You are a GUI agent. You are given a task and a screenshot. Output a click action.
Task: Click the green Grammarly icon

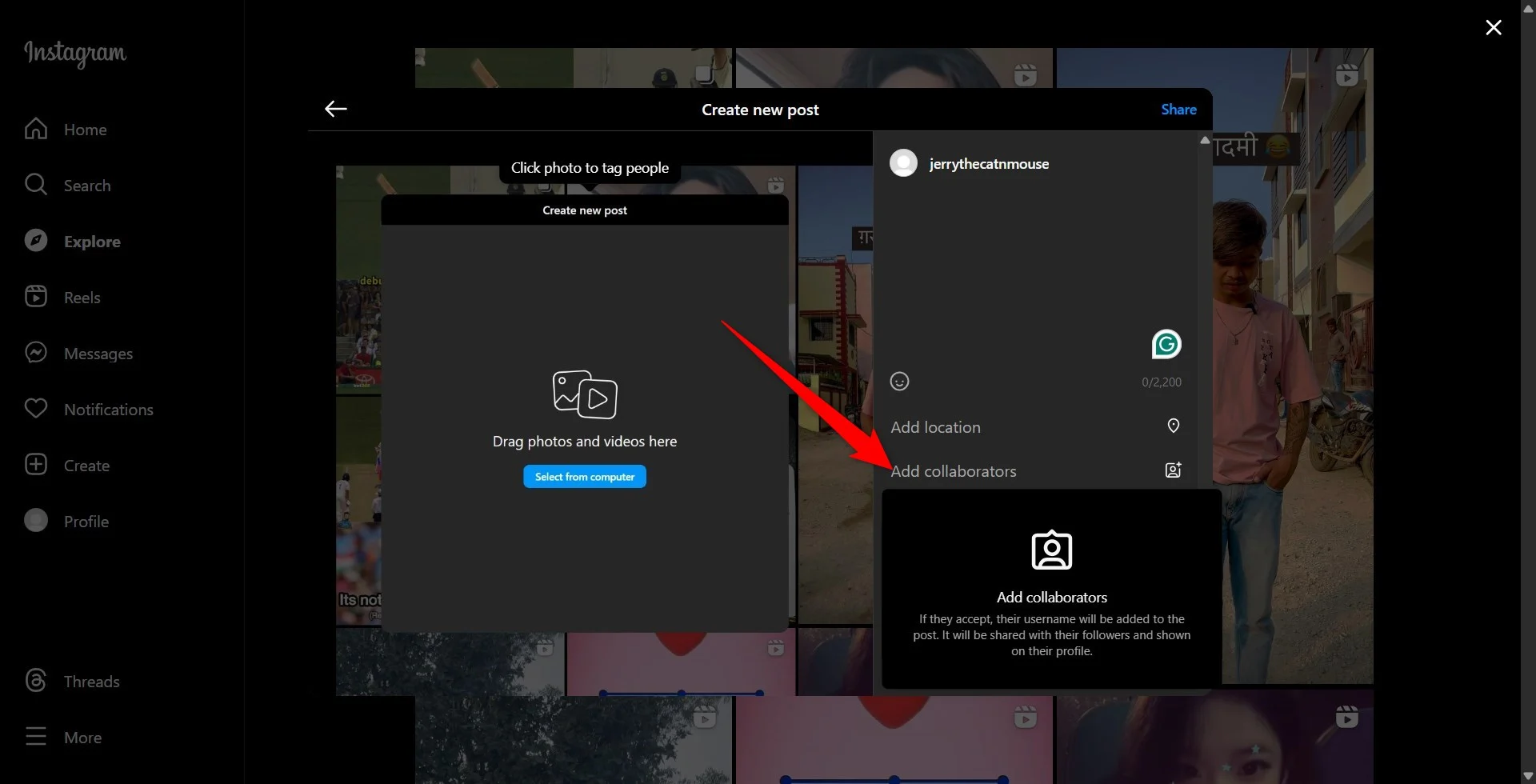[1166, 345]
